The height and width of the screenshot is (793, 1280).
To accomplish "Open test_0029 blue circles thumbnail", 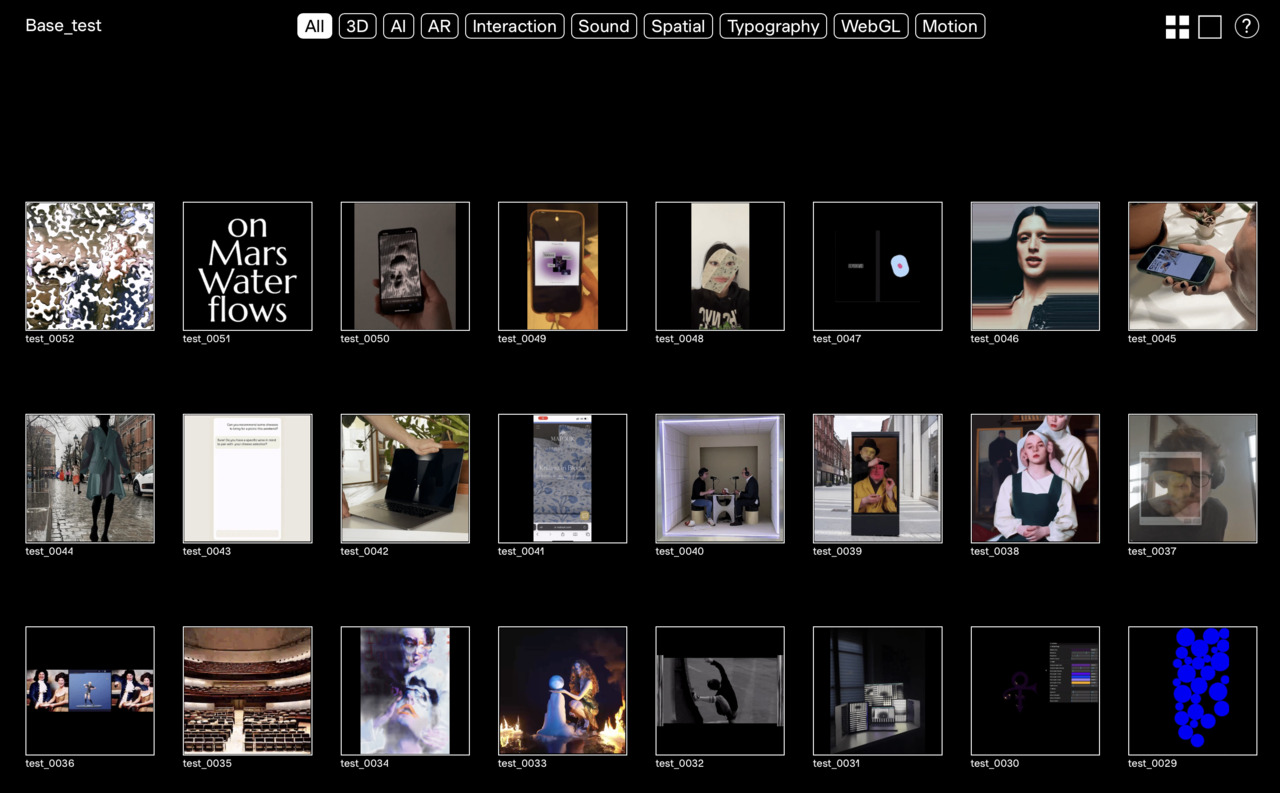I will (1192, 691).
